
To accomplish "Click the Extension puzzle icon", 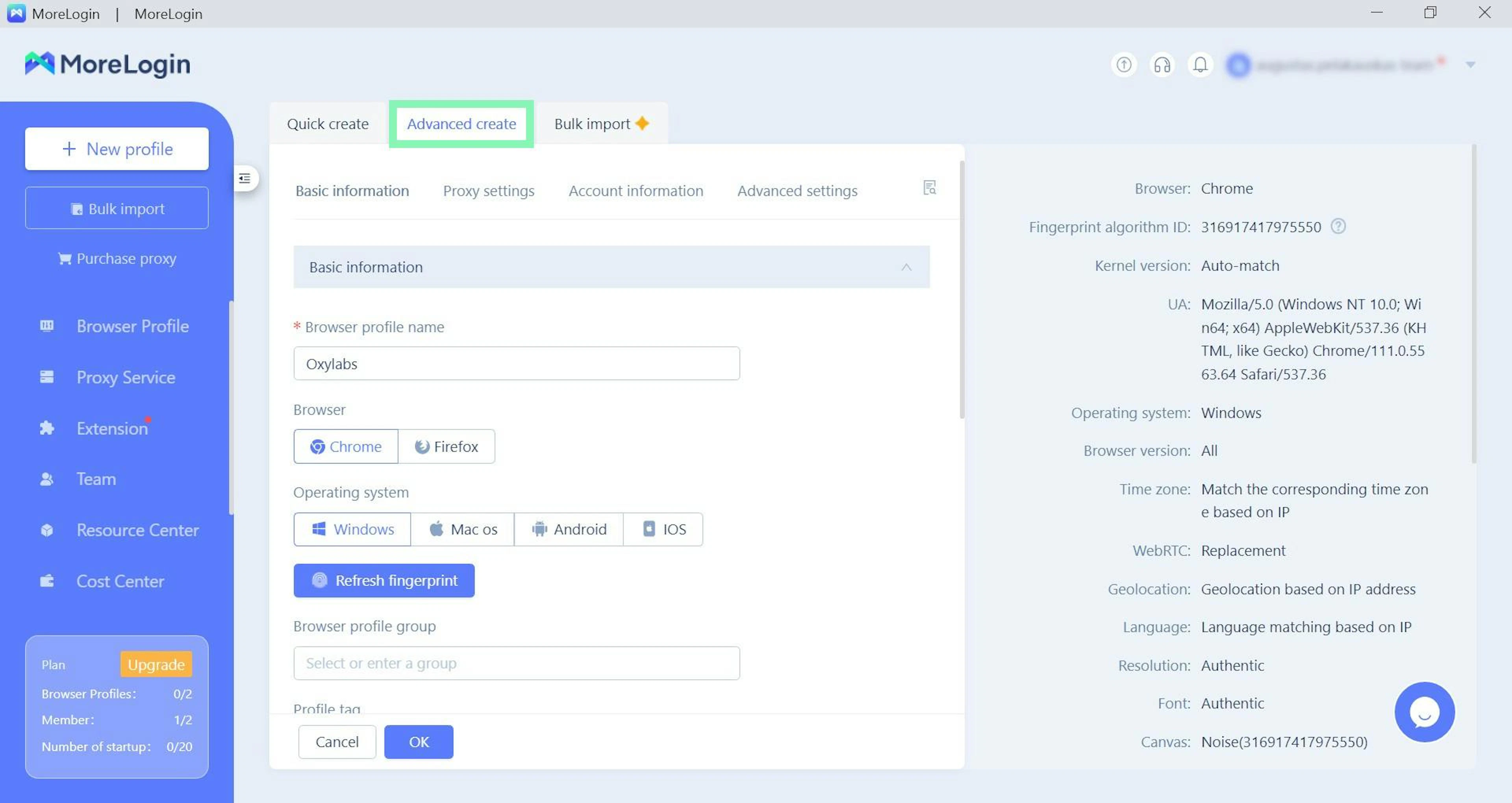I will 47,429.
